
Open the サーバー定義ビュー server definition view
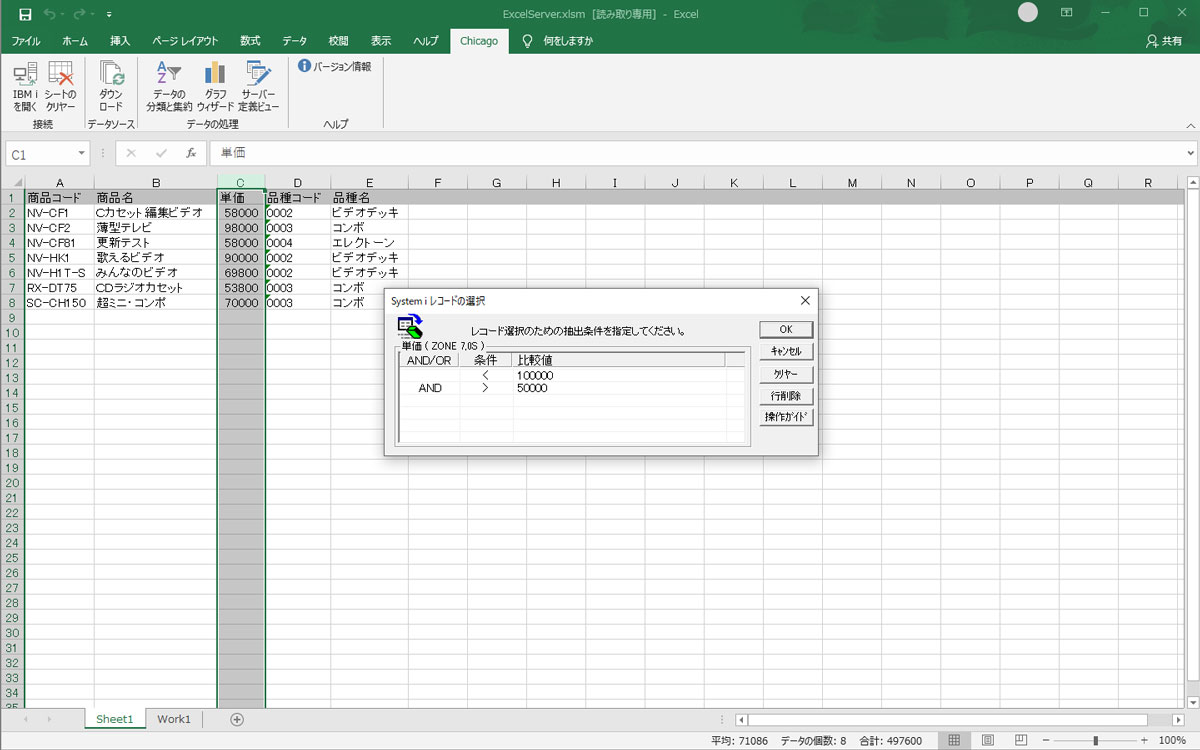[259, 86]
